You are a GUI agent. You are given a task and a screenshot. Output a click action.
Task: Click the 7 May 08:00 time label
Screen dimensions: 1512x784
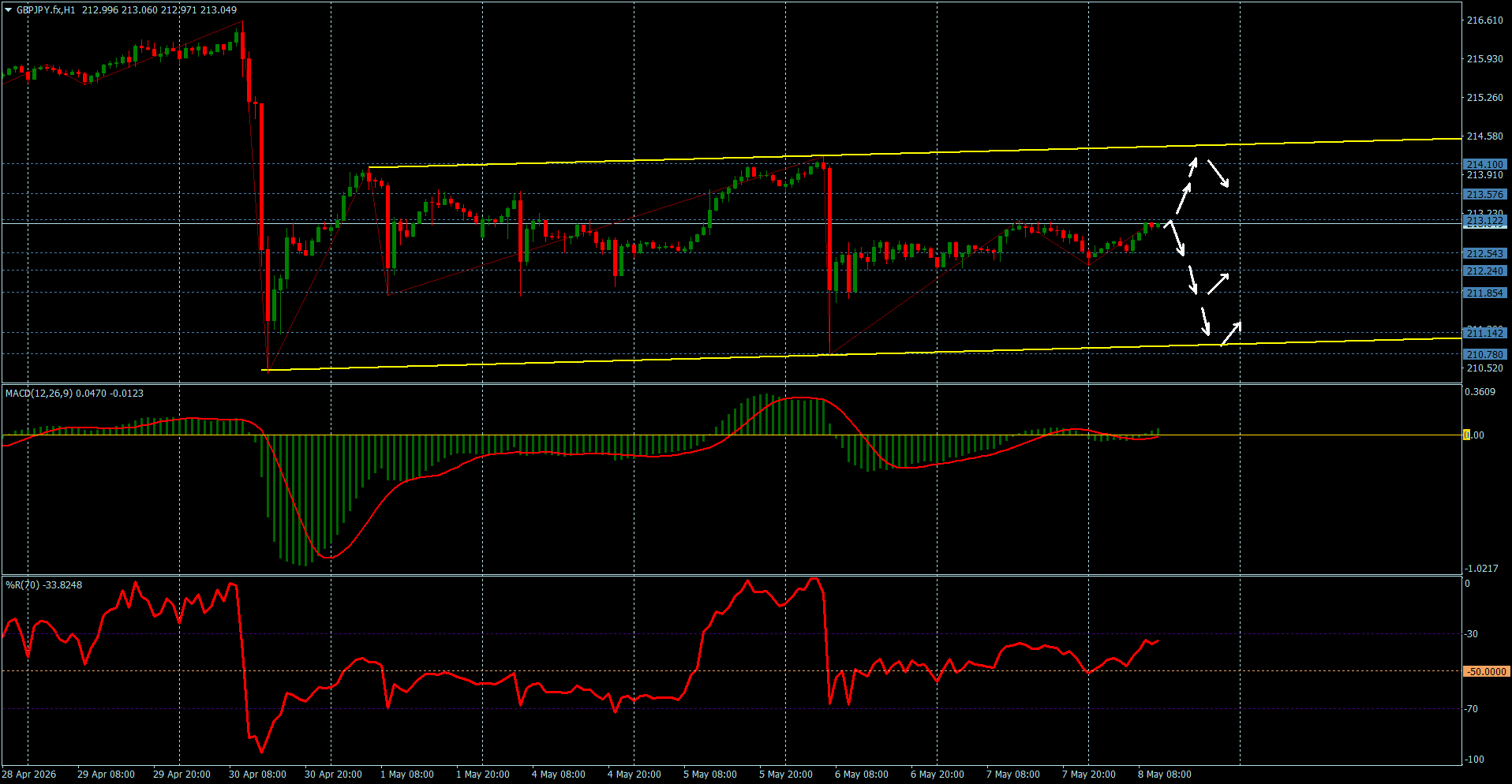1013,775
